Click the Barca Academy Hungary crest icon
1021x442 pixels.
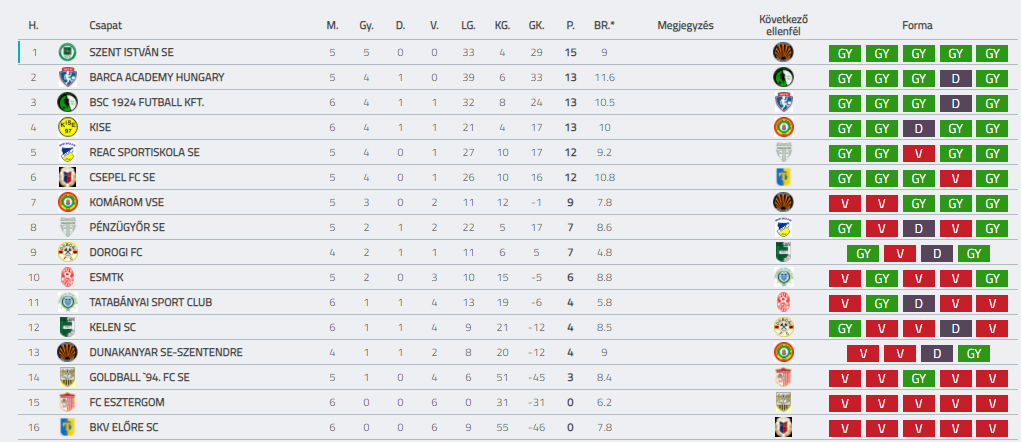(x=68, y=77)
